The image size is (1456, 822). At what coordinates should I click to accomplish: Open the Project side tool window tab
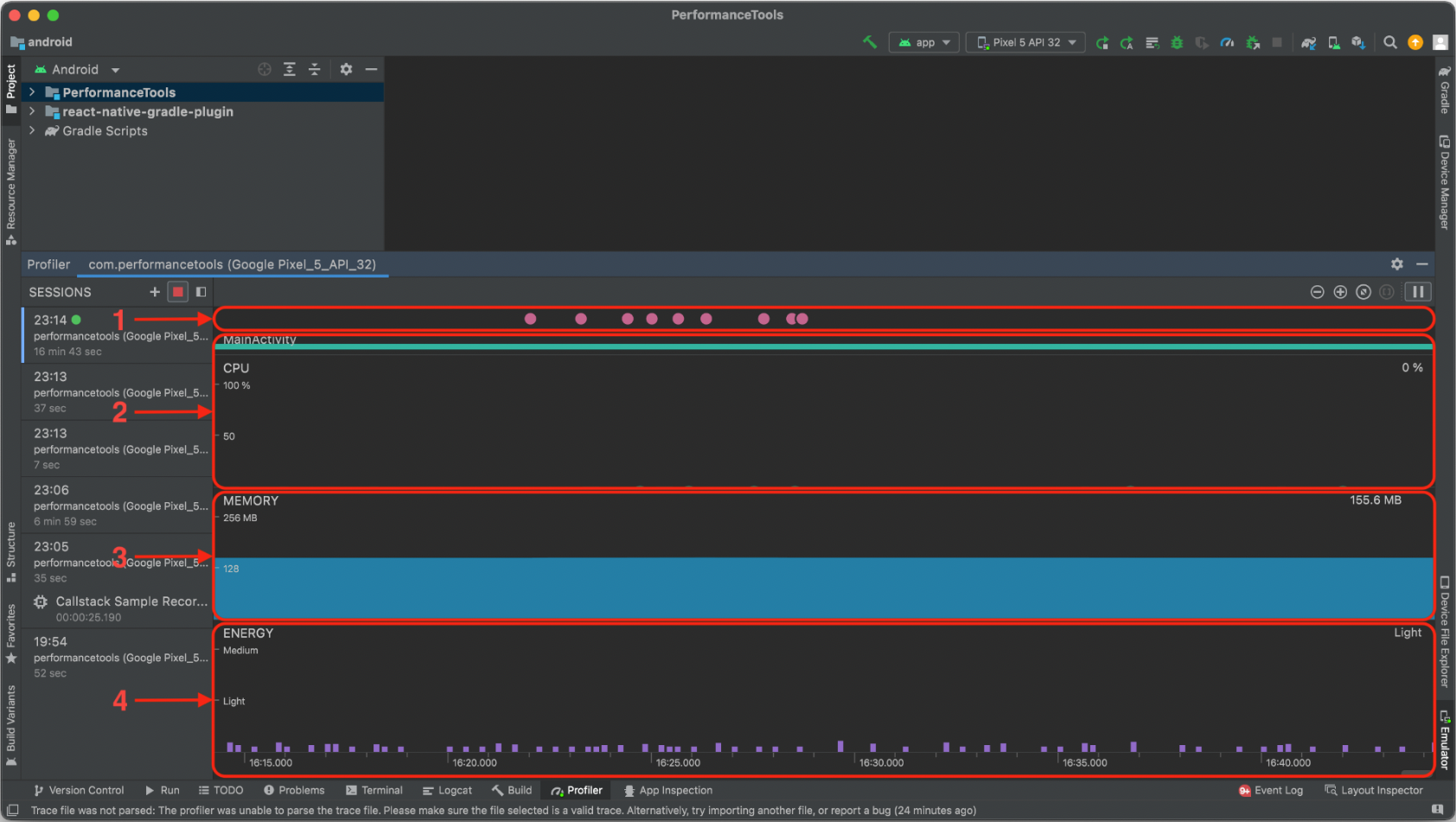(10, 88)
